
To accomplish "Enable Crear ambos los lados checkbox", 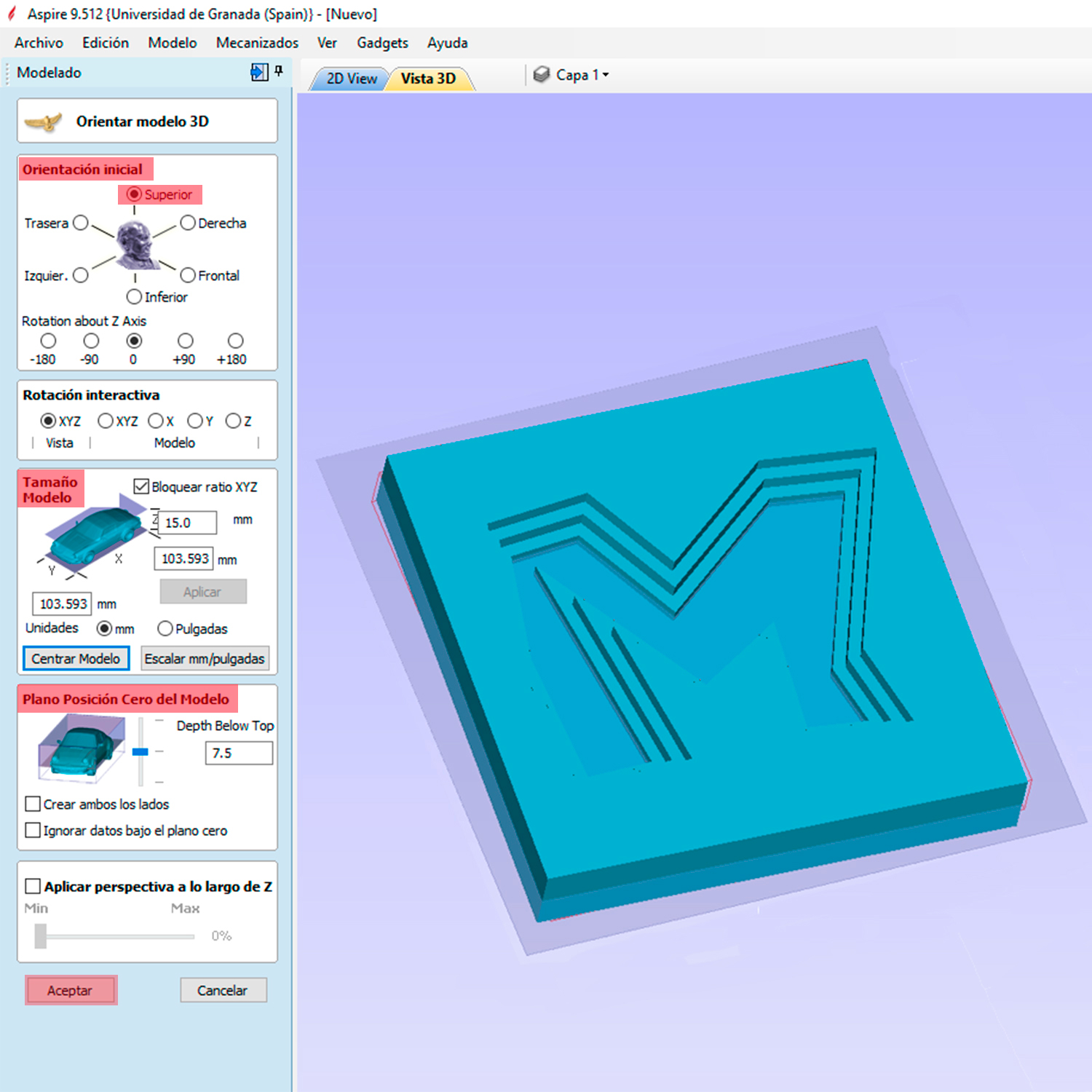I will click(x=33, y=804).
